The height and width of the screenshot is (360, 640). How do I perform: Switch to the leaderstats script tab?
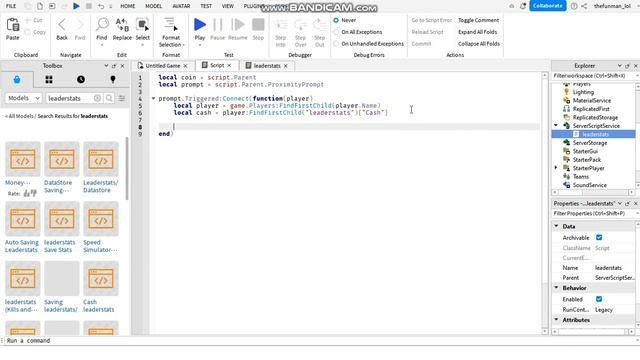[267, 66]
